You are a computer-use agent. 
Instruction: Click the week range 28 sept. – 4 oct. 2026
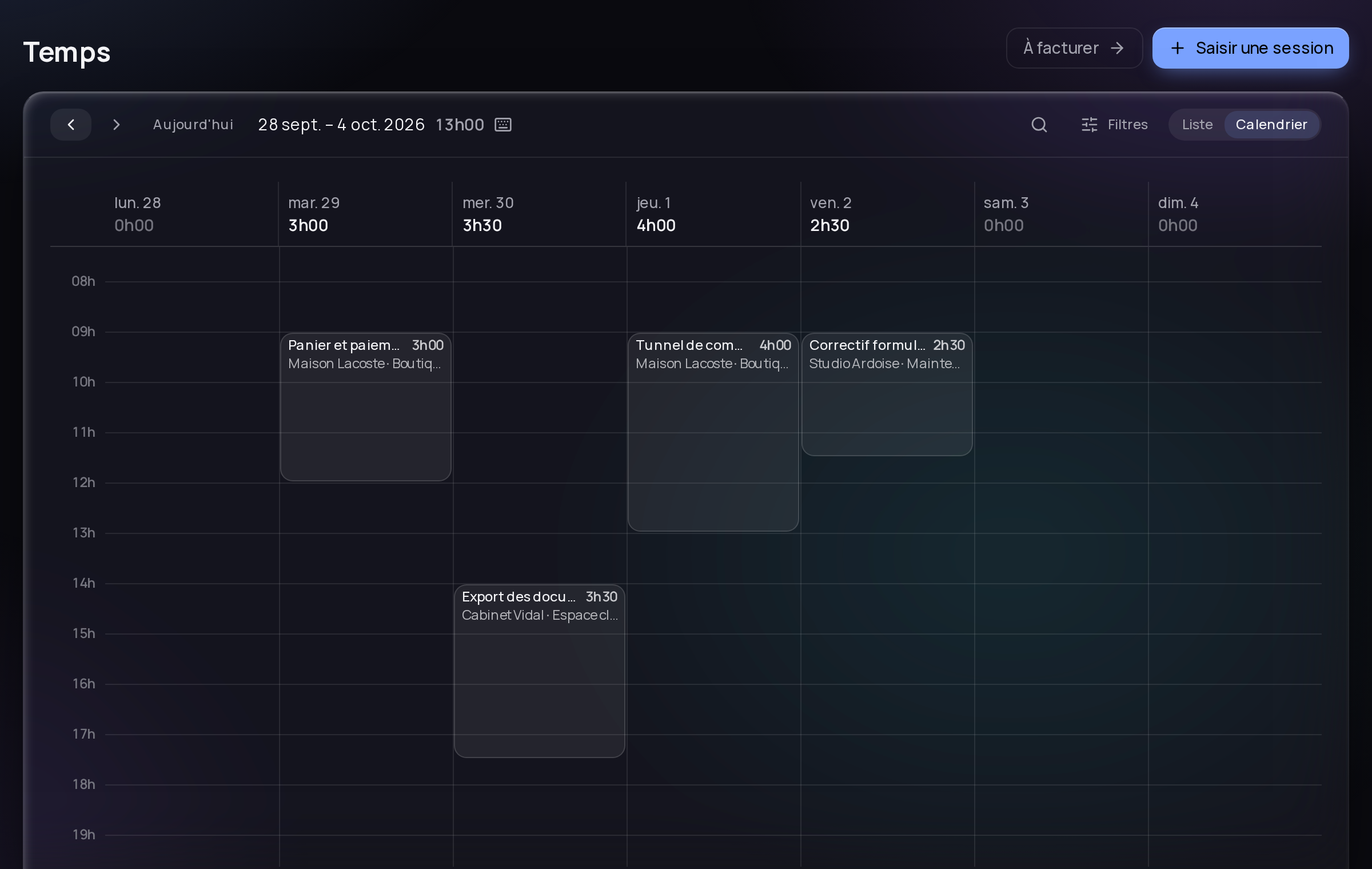click(x=341, y=125)
